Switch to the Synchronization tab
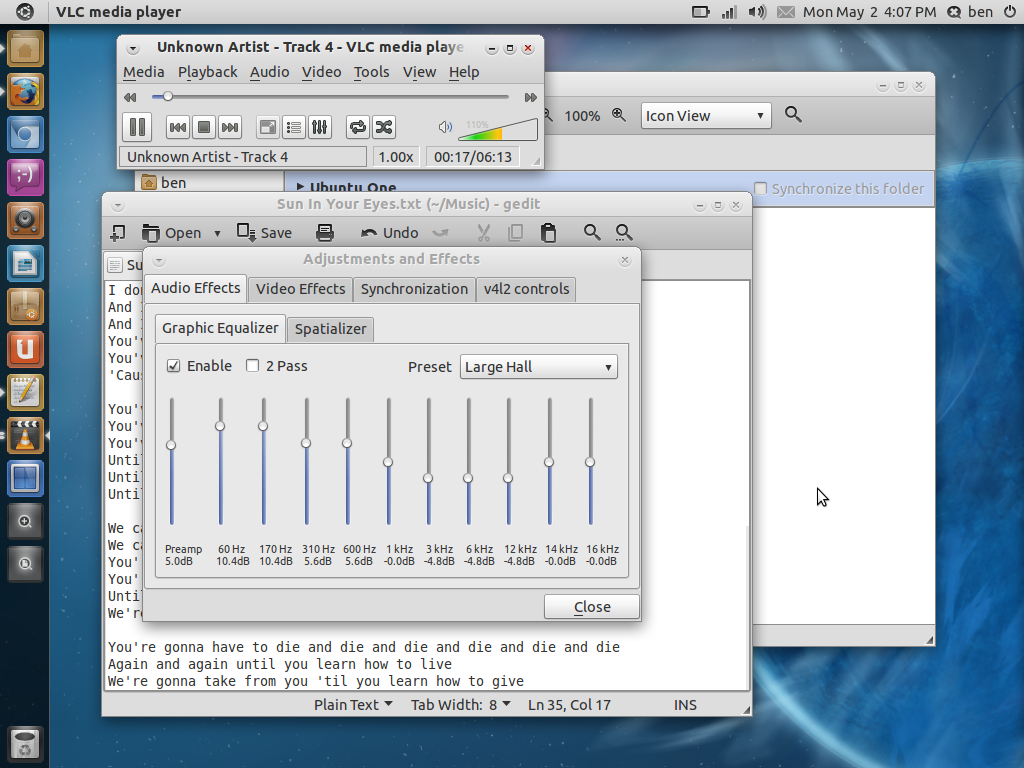1024x768 pixels. point(414,289)
